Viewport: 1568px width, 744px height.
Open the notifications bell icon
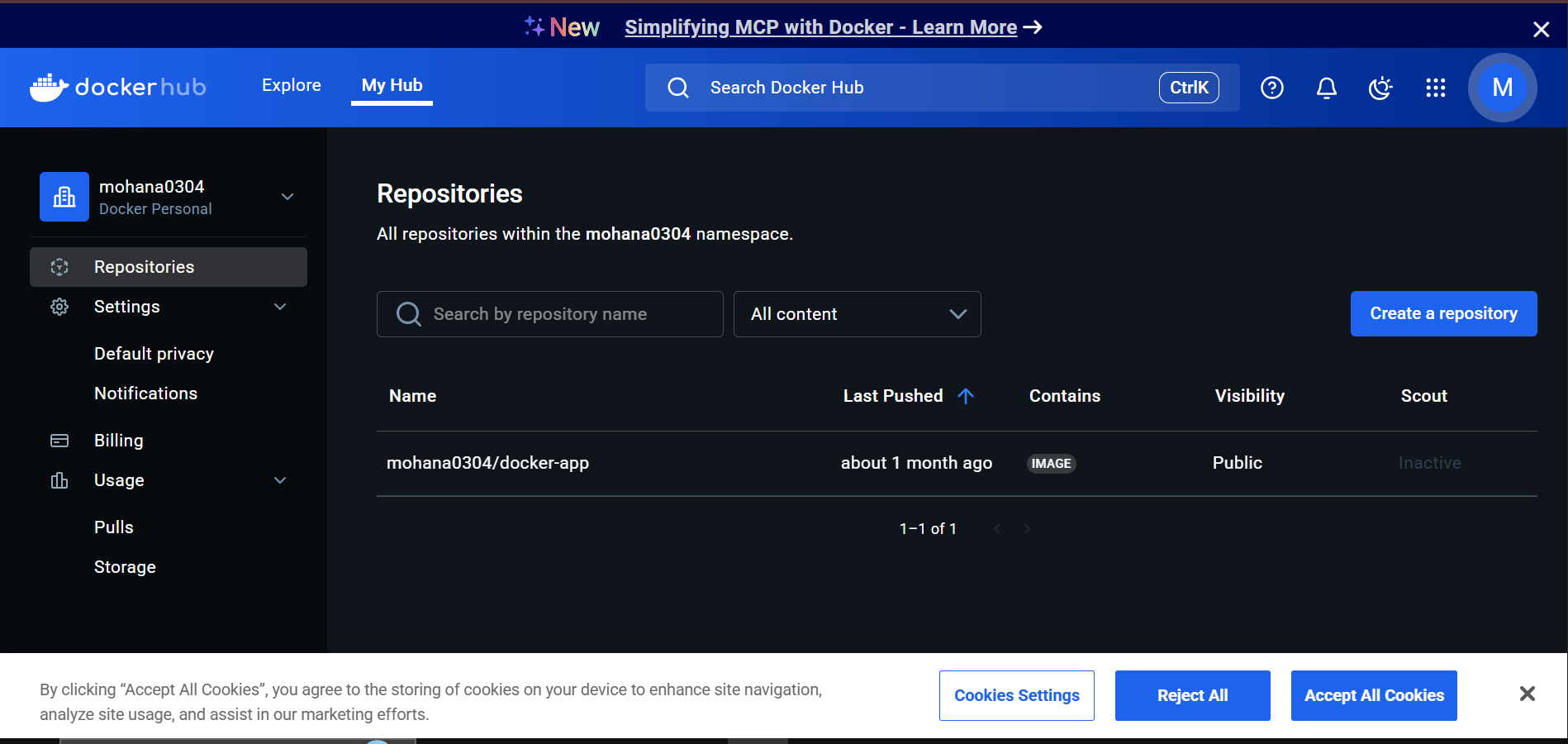click(x=1327, y=88)
